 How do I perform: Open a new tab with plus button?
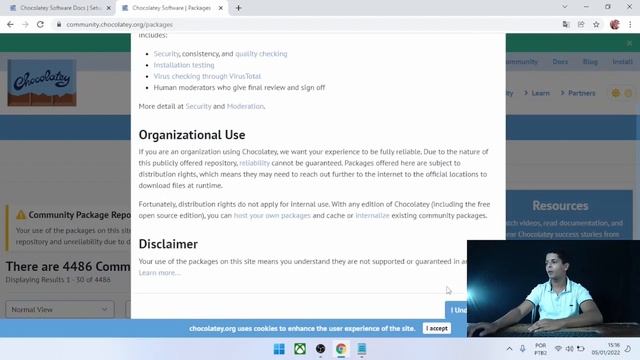239,8
